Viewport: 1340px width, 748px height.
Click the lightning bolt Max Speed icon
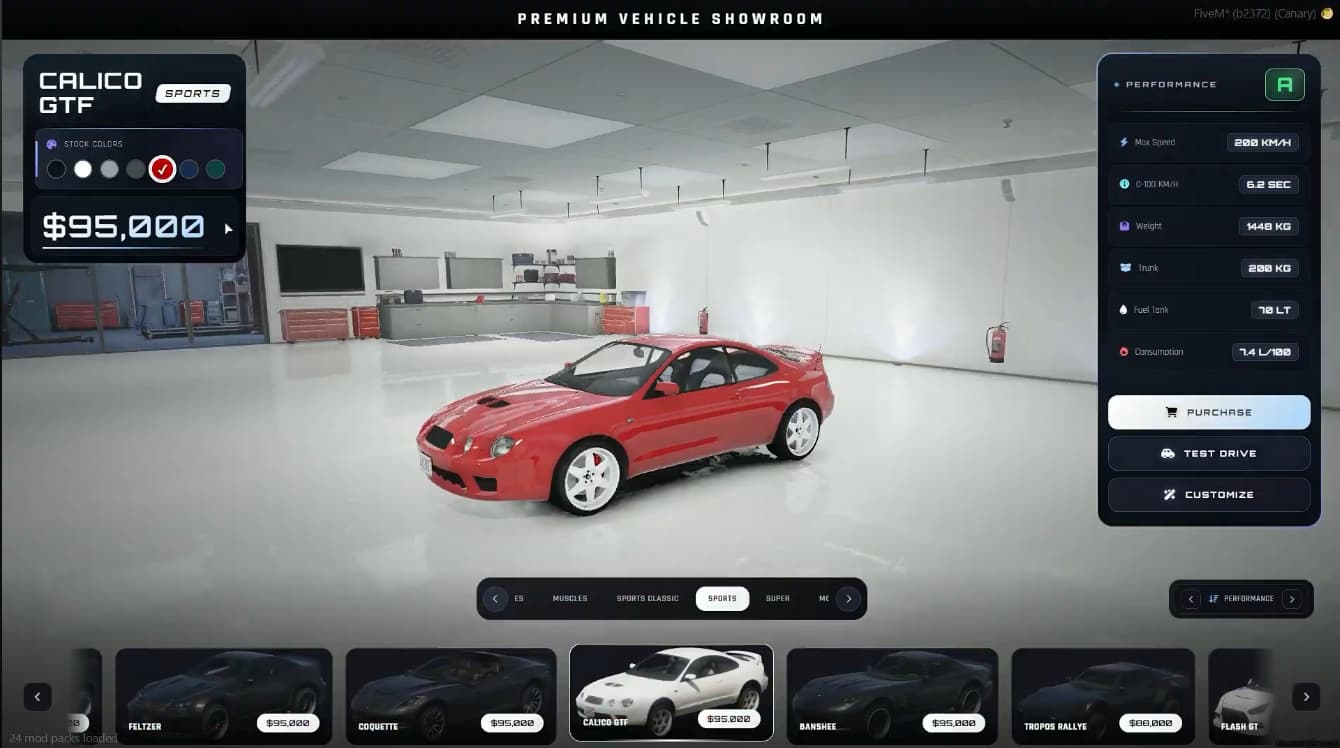[x=1124, y=142]
